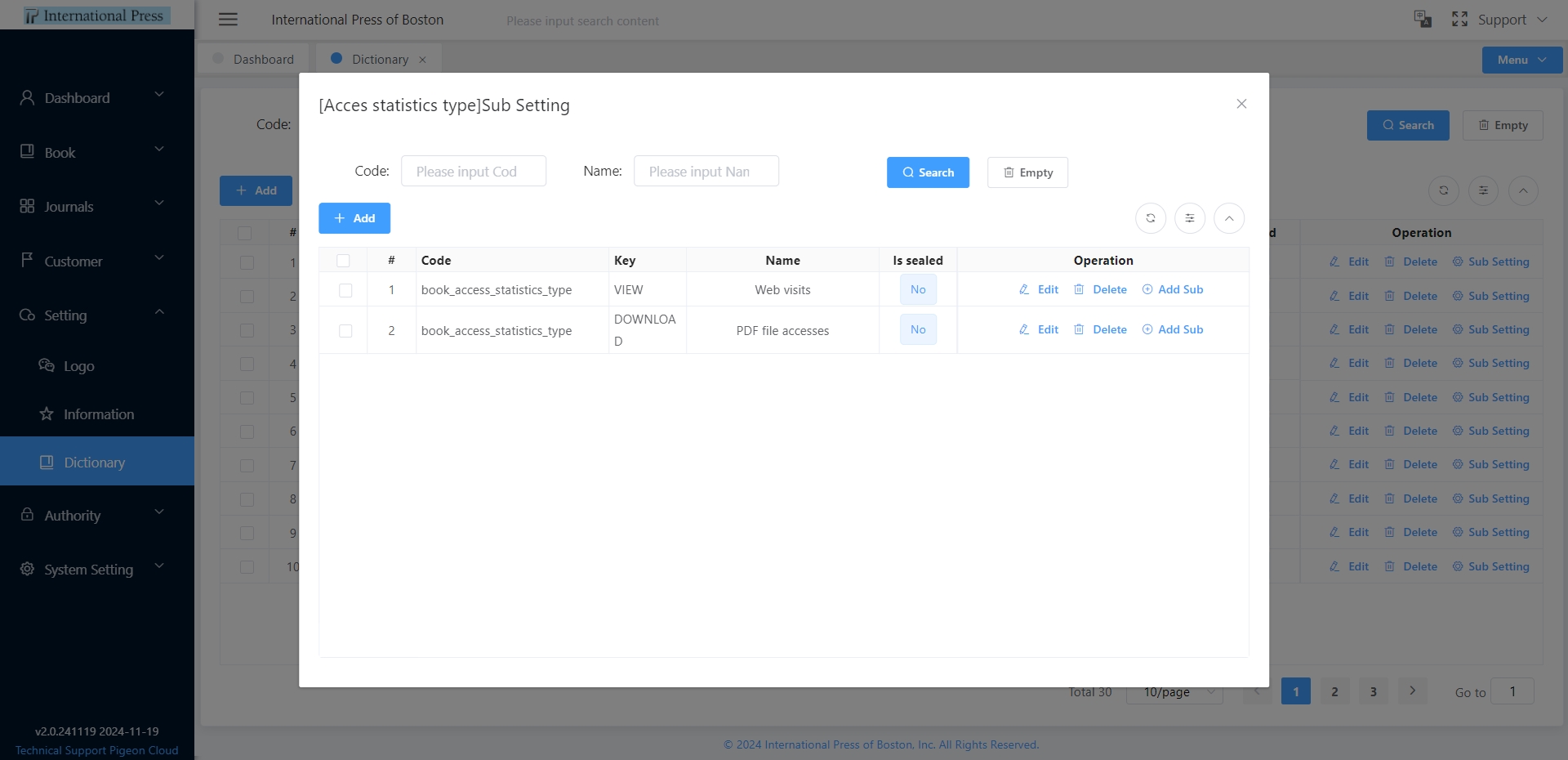Click Add Sub for PDF file accesses

[x=1173, y=329]
